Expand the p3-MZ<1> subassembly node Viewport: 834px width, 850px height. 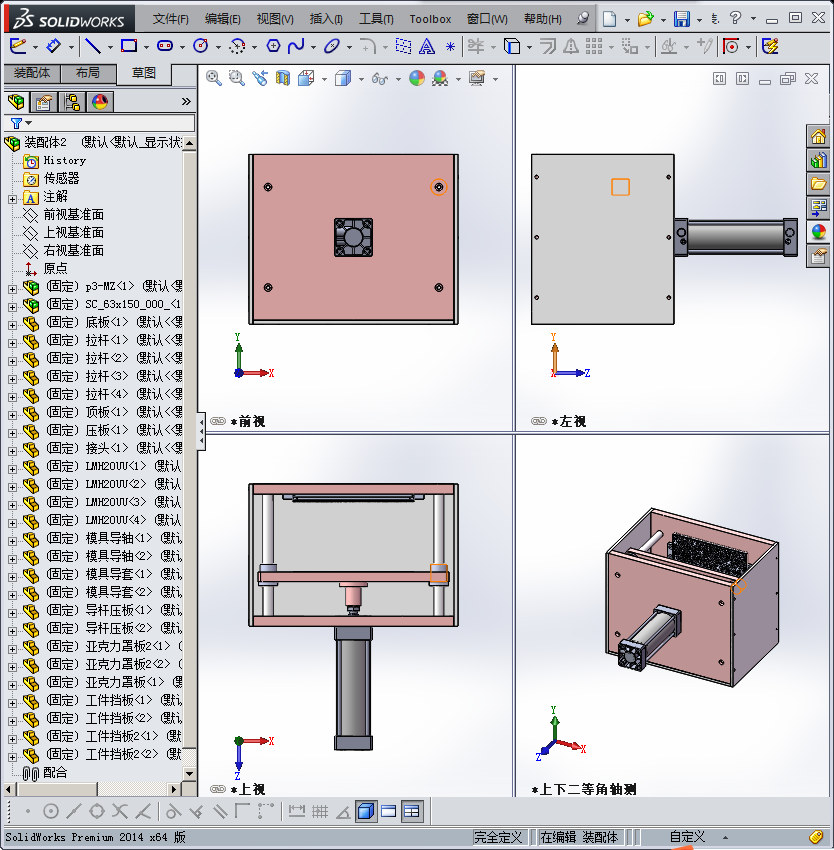tap(12, 289)
